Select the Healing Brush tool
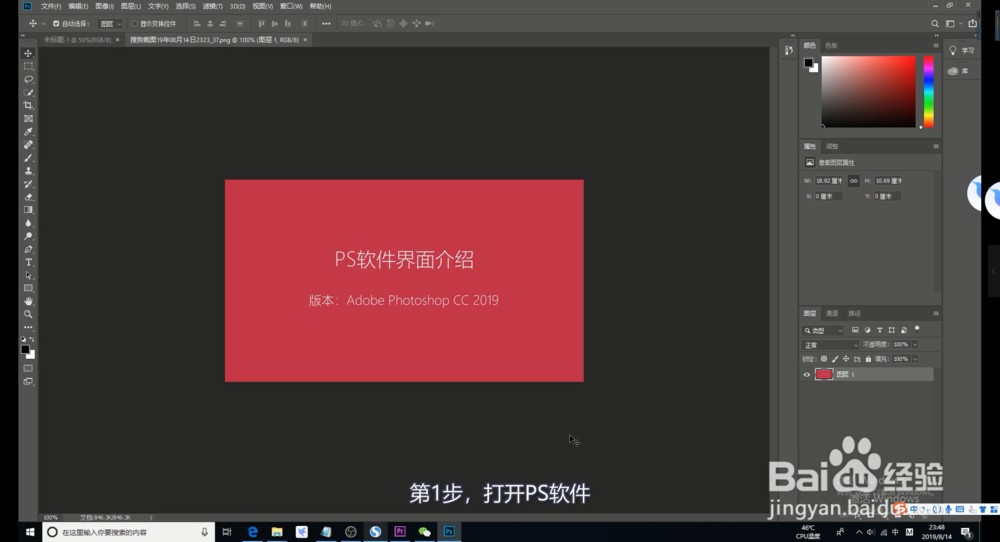Image resolution: width=1000 pixels, height=542 pixels. [x=28, y=145]
